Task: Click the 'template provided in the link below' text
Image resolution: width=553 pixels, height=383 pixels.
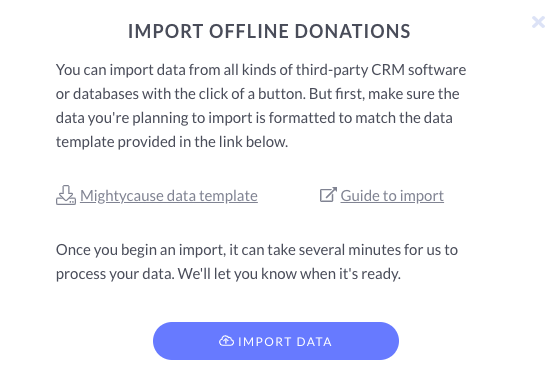Action: [172, 142]
